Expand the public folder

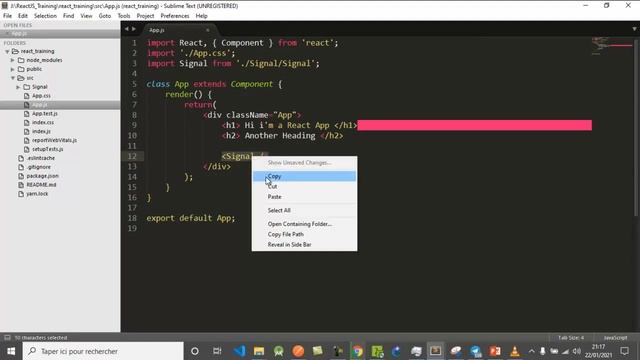[13, 69]
